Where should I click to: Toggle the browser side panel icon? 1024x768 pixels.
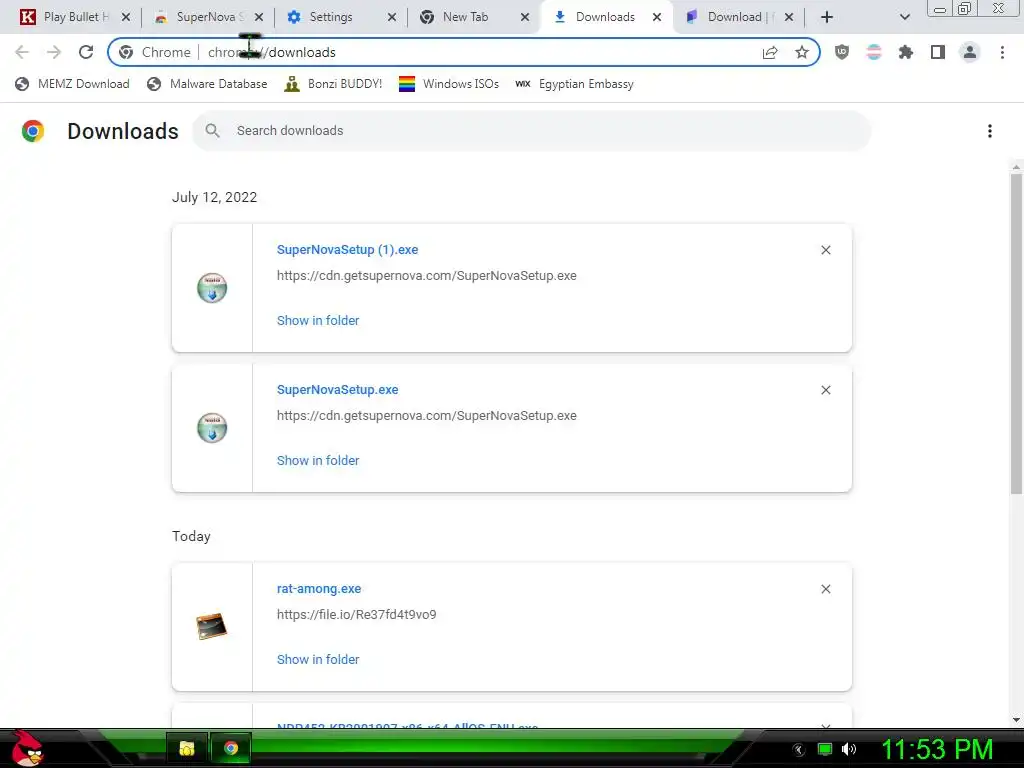[938, 52]
